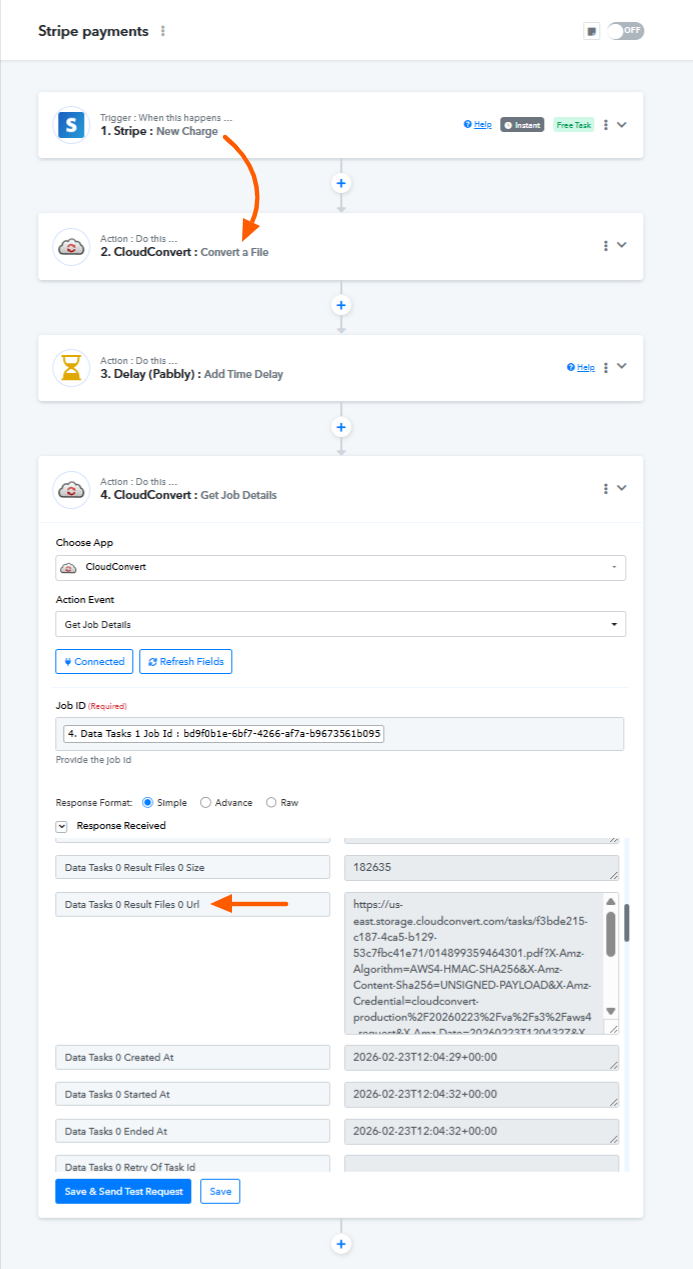
Task: Select the Raw response format
Action: pyautogui.click(x=271, y=802)
